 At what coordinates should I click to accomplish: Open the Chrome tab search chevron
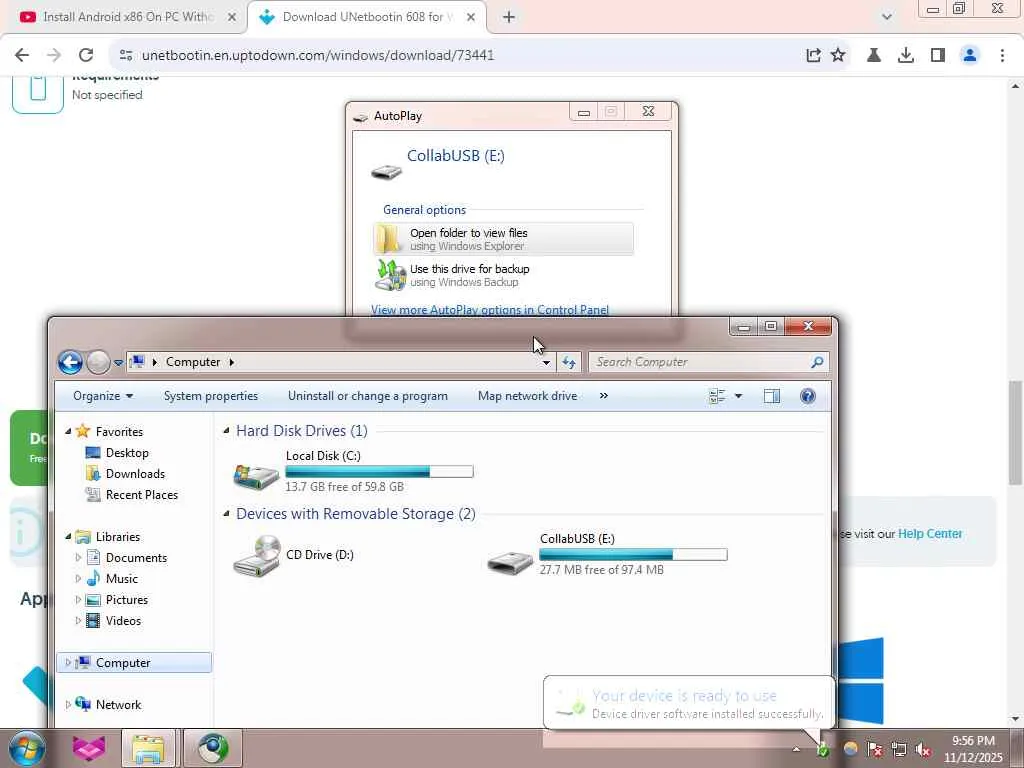[x=886, y=17]
